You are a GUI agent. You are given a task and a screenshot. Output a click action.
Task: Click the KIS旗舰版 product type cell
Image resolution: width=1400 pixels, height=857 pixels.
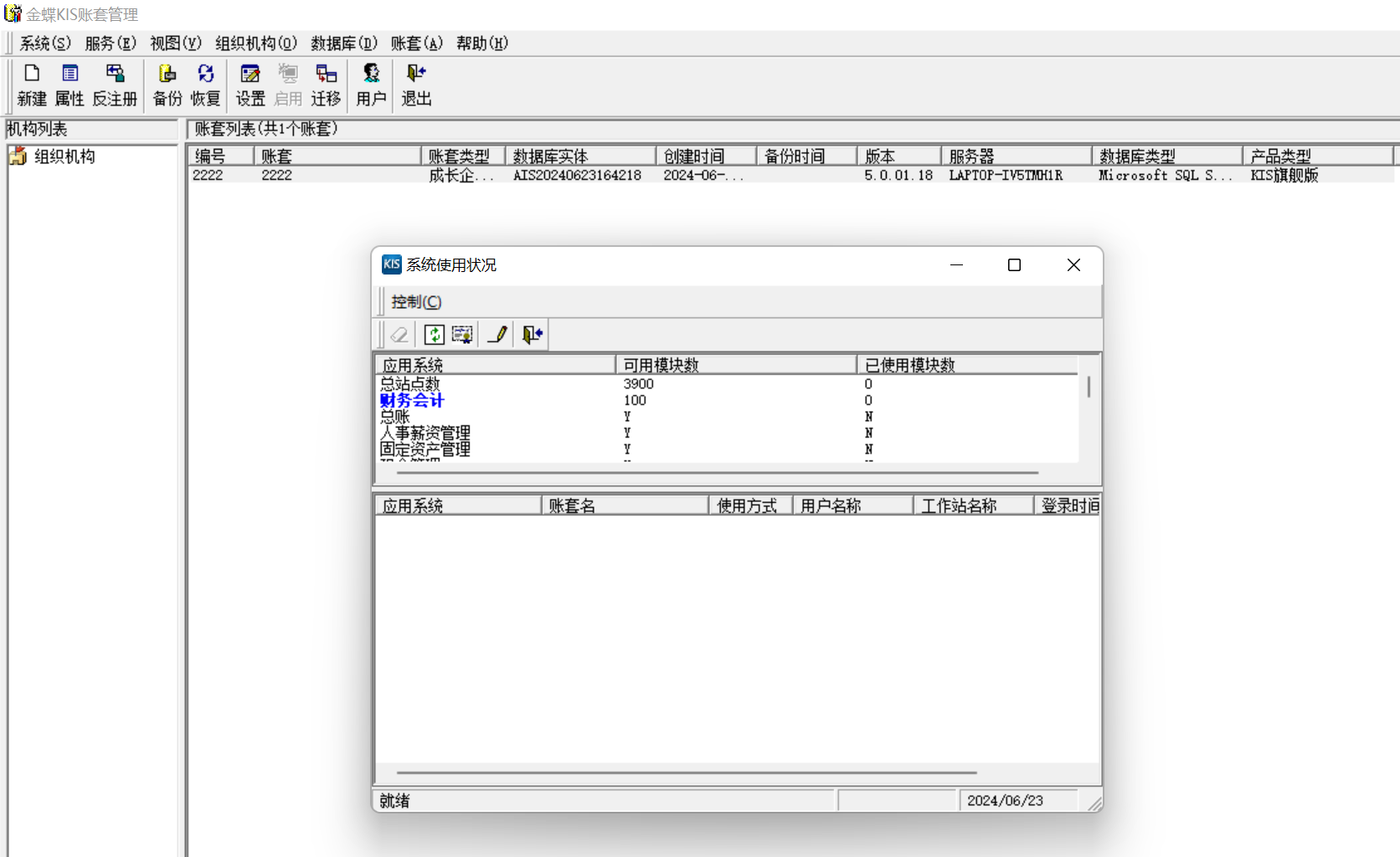point(1284,175)
